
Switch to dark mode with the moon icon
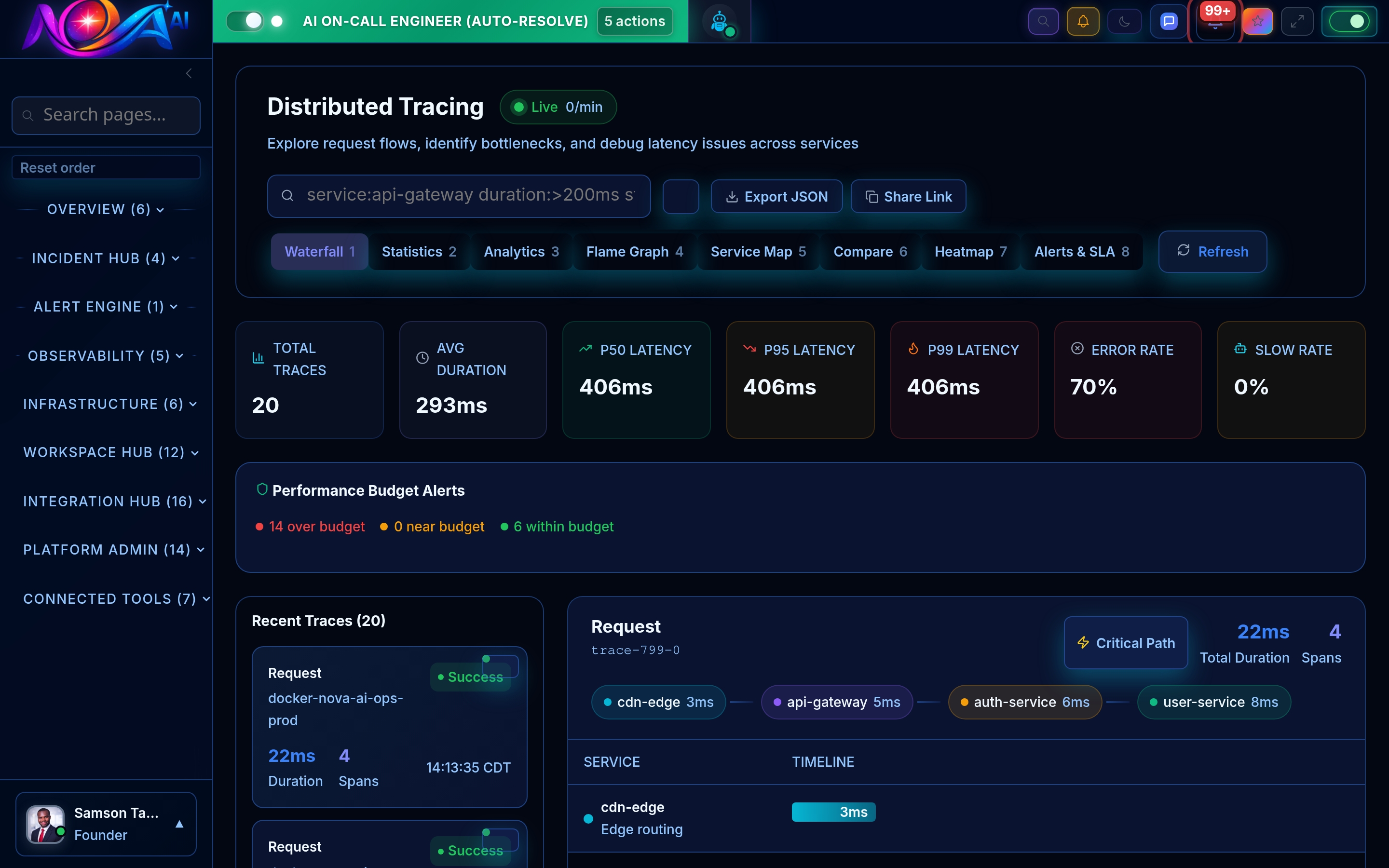click(1124, 21)
